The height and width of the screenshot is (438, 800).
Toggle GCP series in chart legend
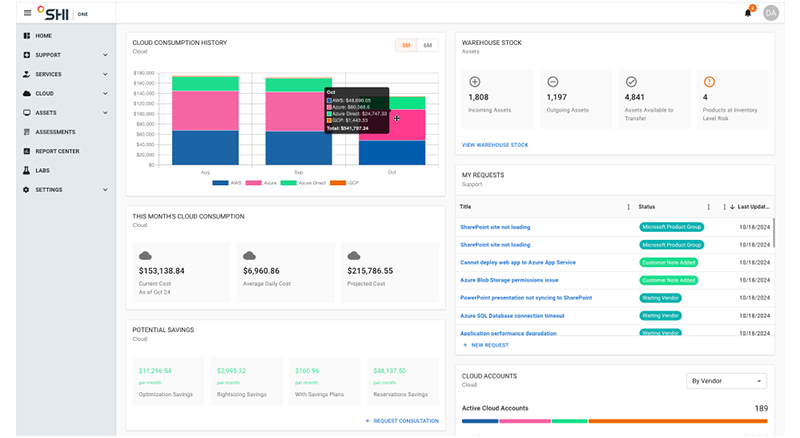(x=344, y=183)
